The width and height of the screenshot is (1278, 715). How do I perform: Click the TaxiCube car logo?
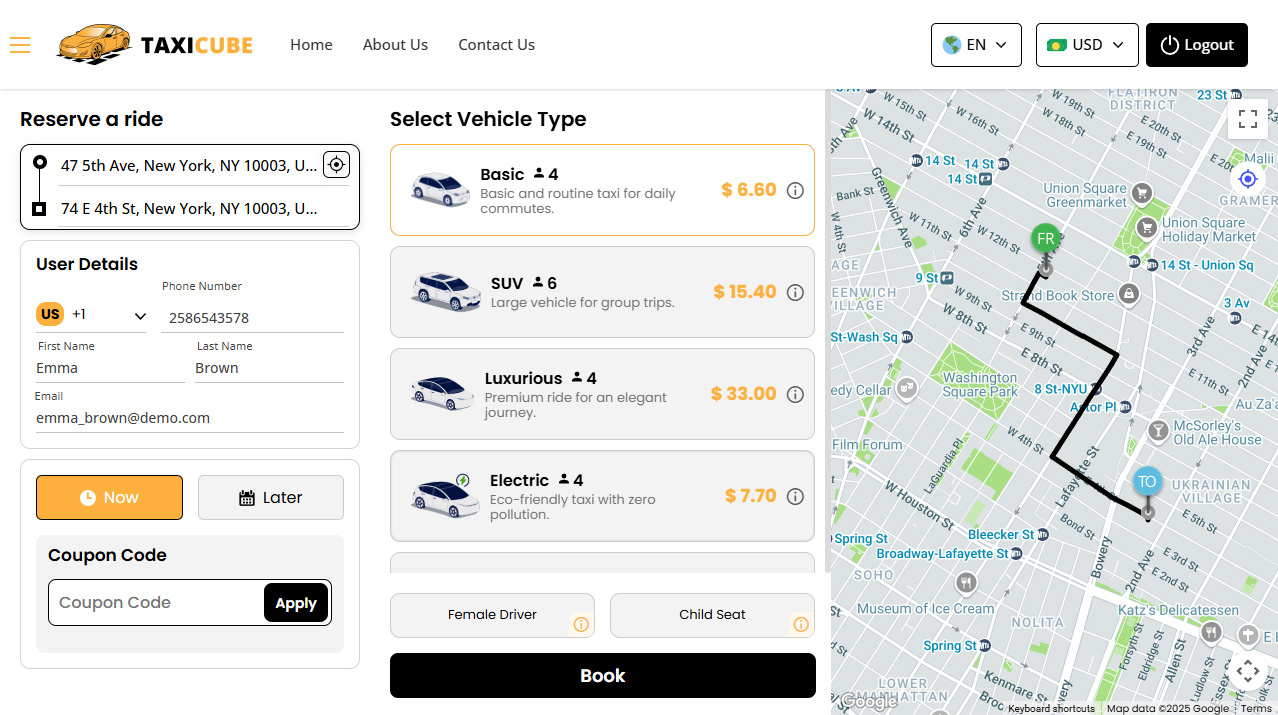point(93,44)
